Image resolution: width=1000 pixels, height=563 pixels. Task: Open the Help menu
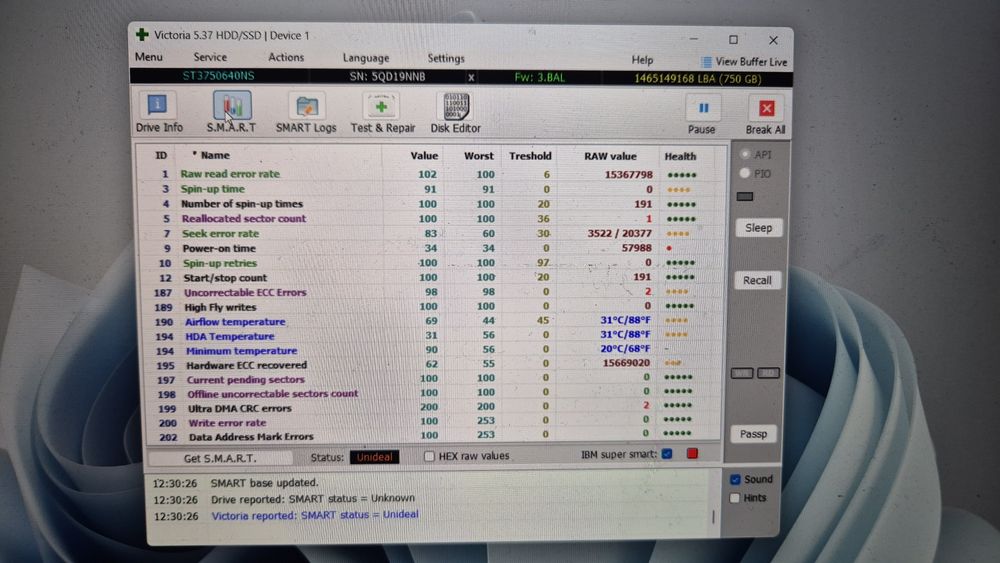click(642, 59)
